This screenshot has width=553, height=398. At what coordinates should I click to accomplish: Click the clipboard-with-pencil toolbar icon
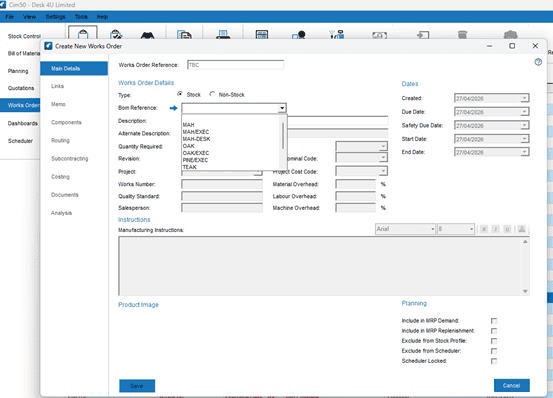click(116, 34)
